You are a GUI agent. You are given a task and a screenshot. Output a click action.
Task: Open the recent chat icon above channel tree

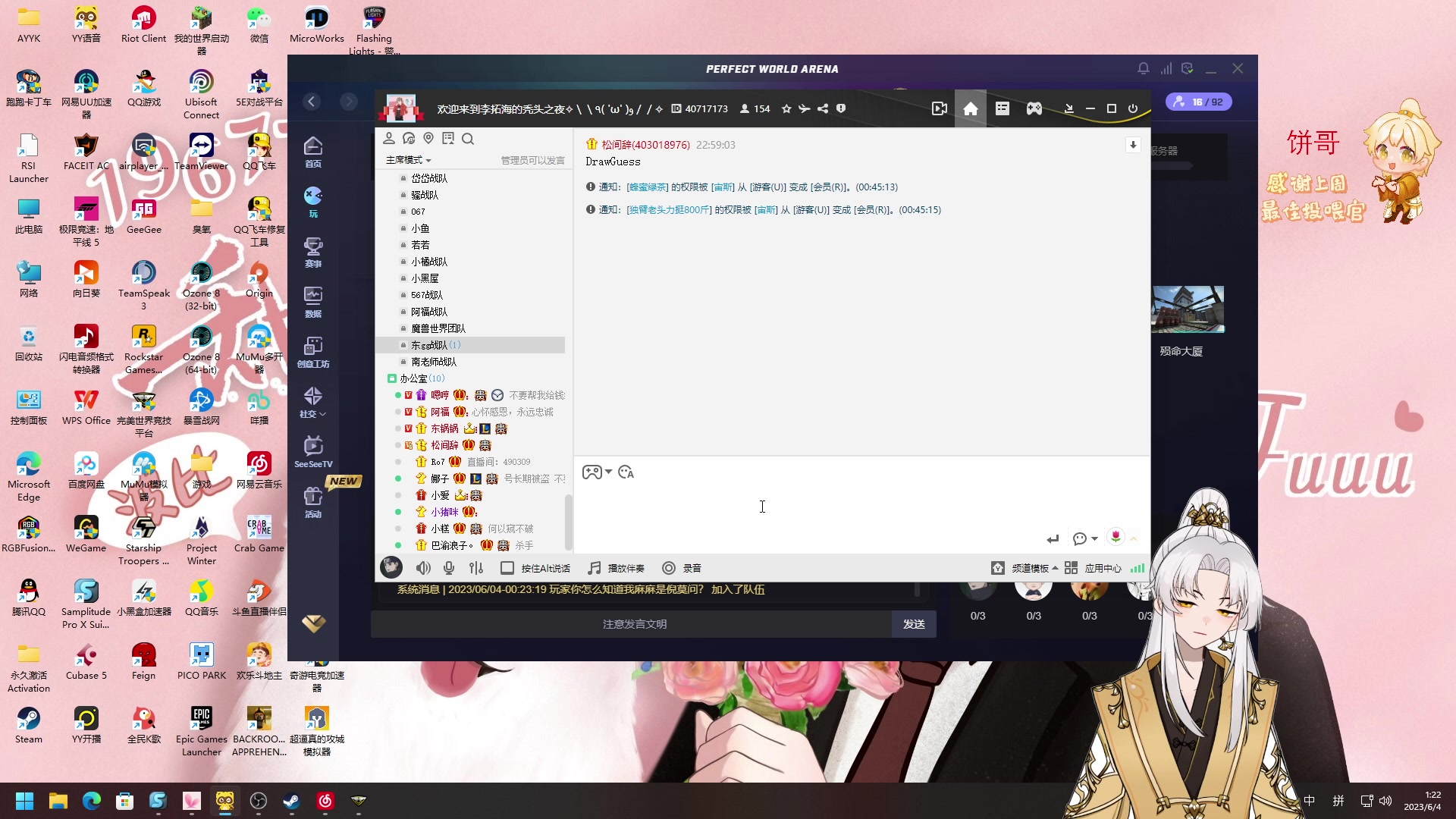[x=409, y=138]
